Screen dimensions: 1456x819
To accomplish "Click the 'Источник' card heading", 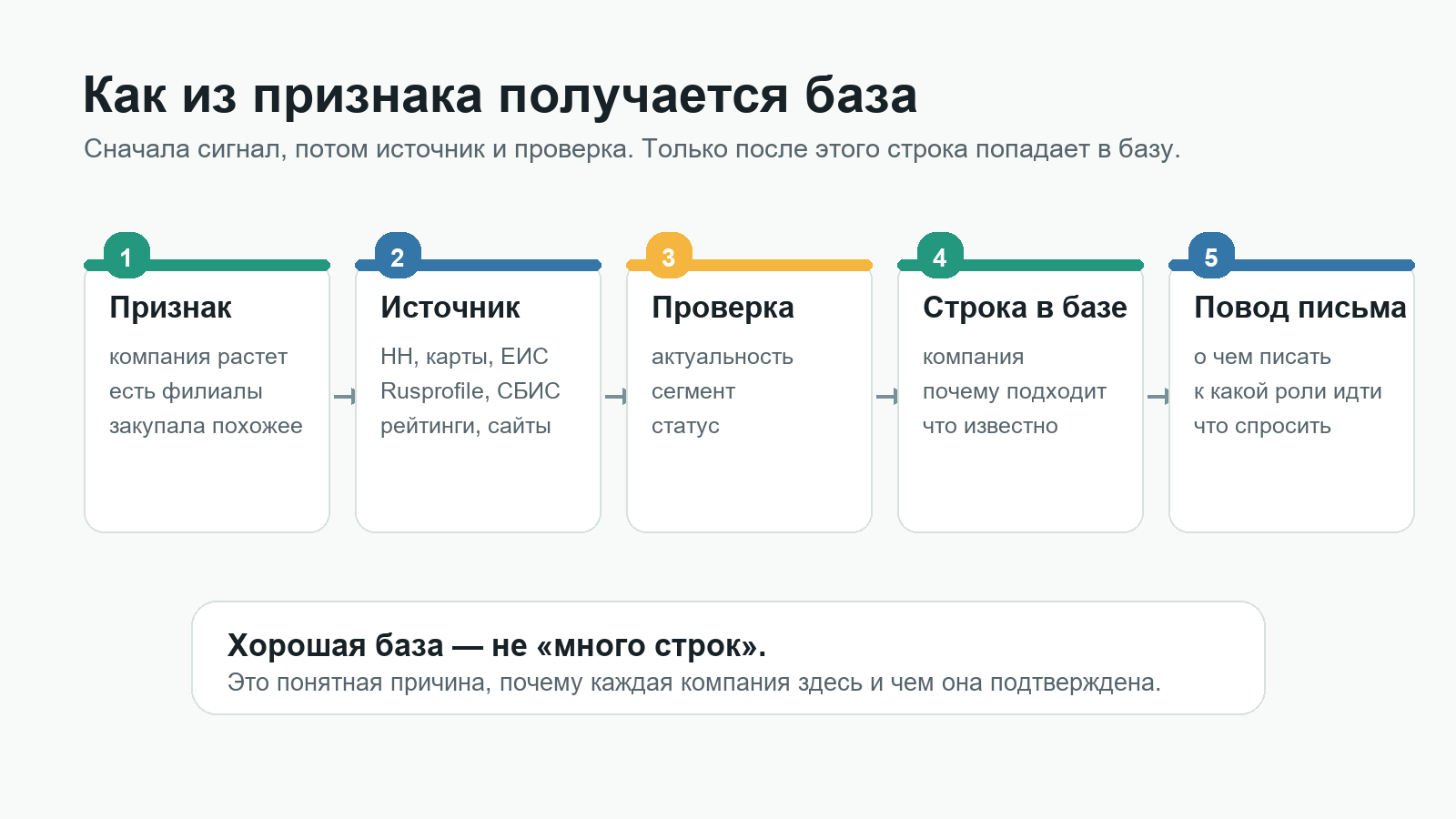I will click(x=450, y=308).
